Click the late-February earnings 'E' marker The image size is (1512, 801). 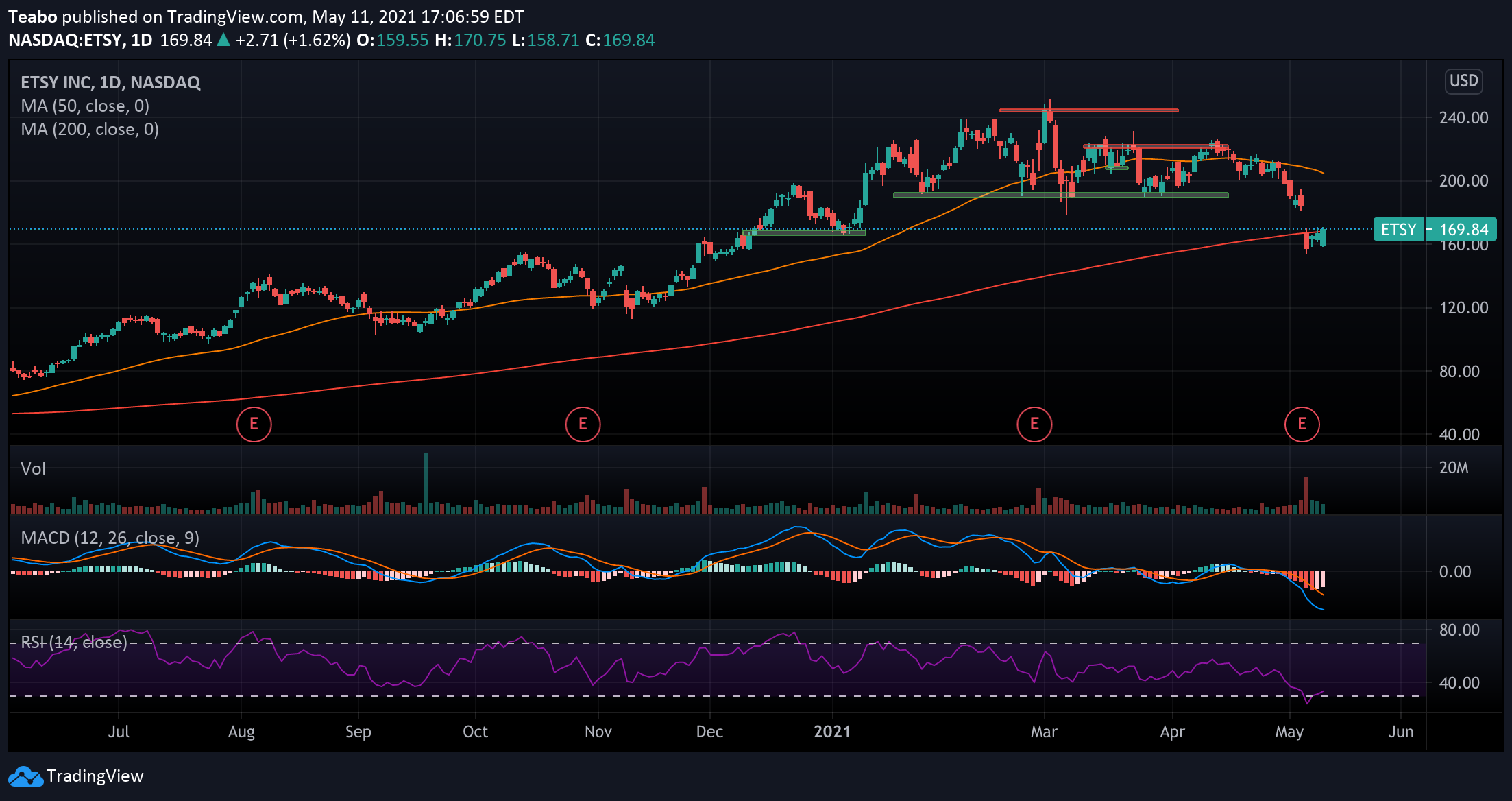1034,424
